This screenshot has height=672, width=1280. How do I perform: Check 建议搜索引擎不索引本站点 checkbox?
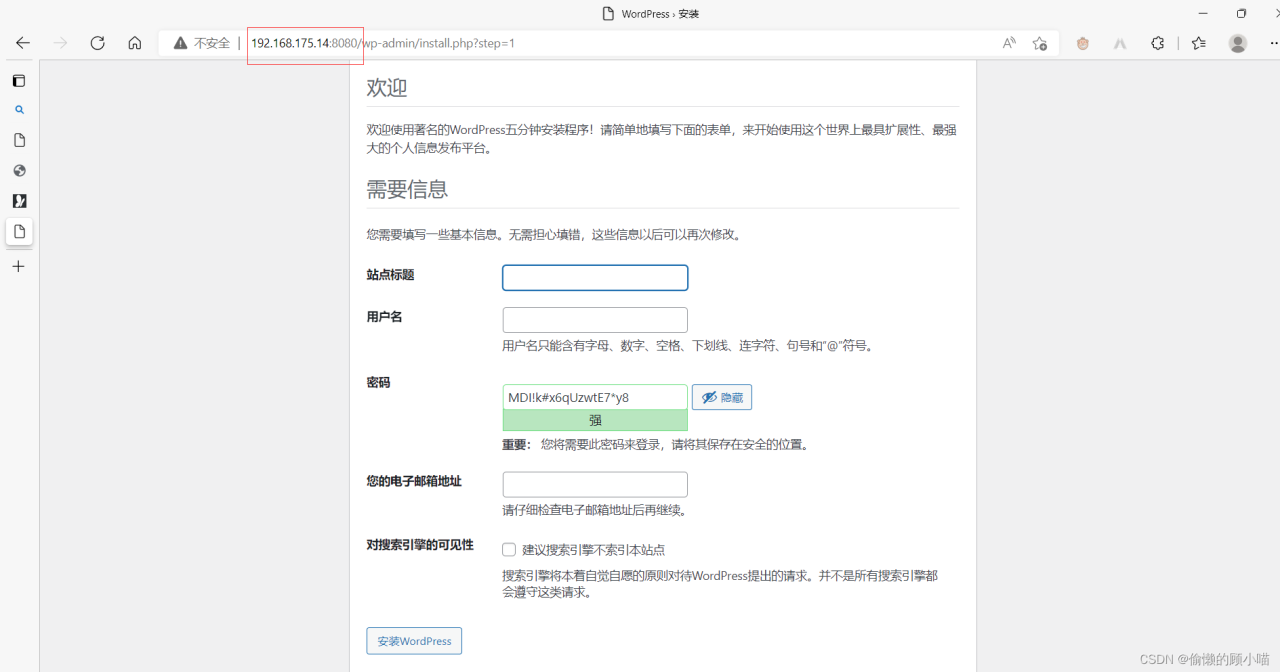pos(509,549)
